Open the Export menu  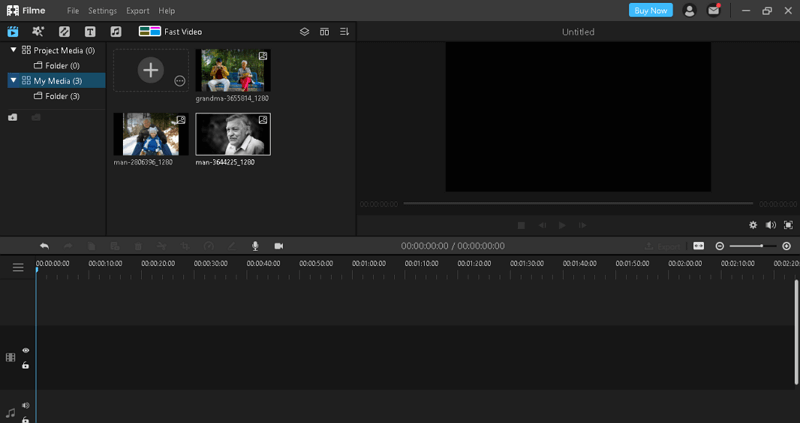point(138,10)
